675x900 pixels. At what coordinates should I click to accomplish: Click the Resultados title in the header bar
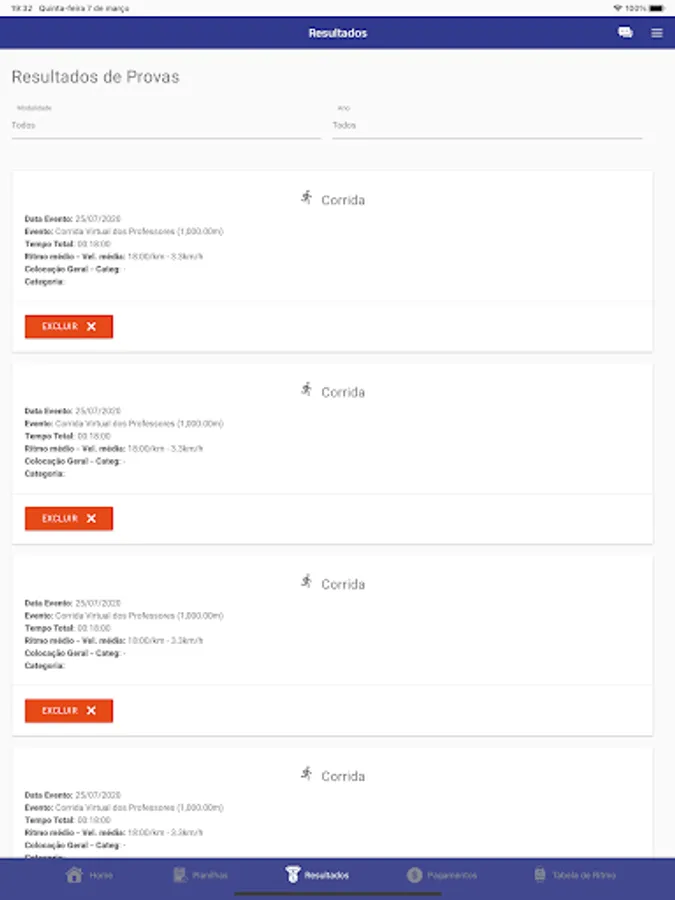click(x=337, y=32)
